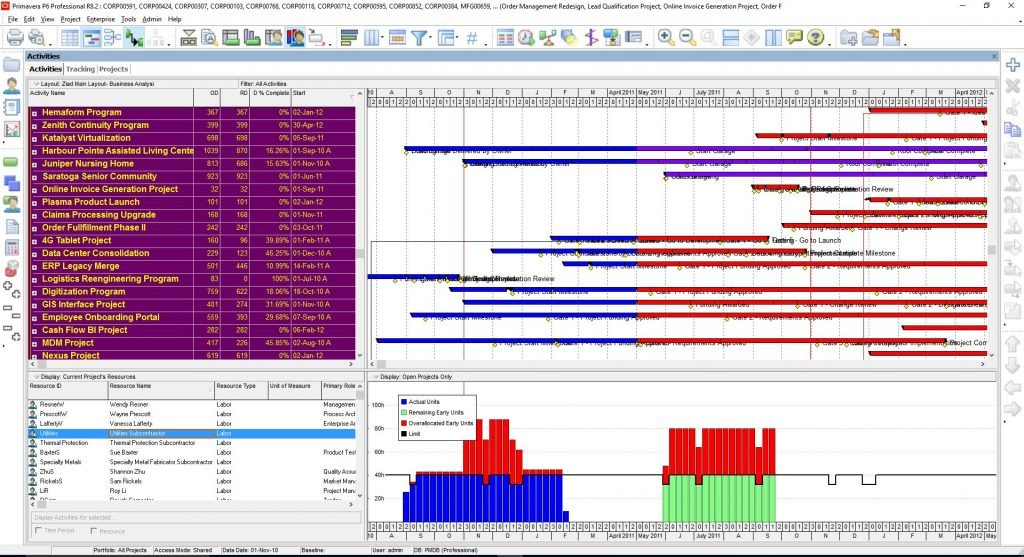This screenshot has width=1024, height=557.
Task: Open the Schedule clock icon
Action: coord(526,38)
